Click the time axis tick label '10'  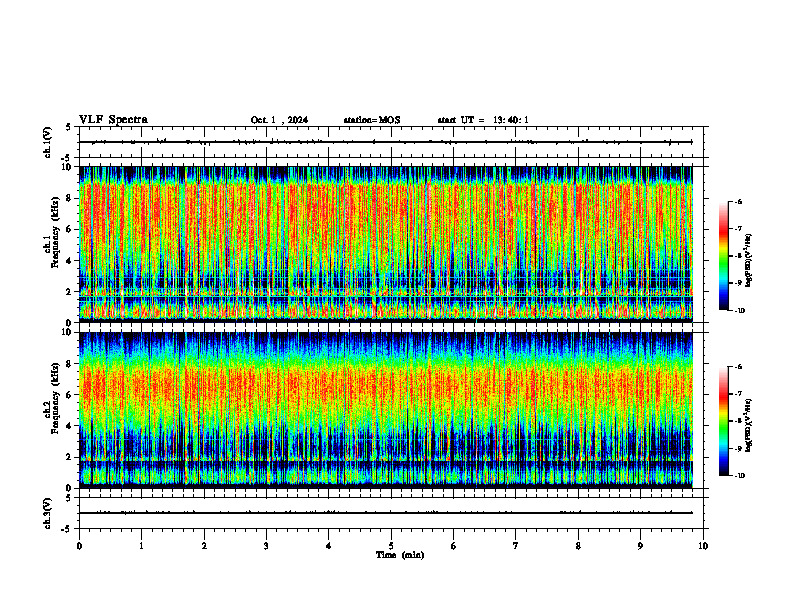click(703, 546)
